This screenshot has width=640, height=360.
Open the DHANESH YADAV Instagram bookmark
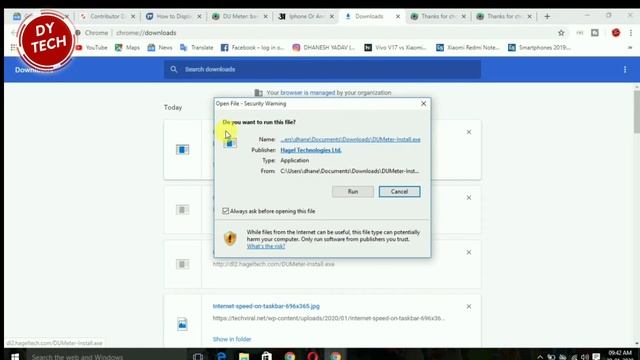pos(324,48)
